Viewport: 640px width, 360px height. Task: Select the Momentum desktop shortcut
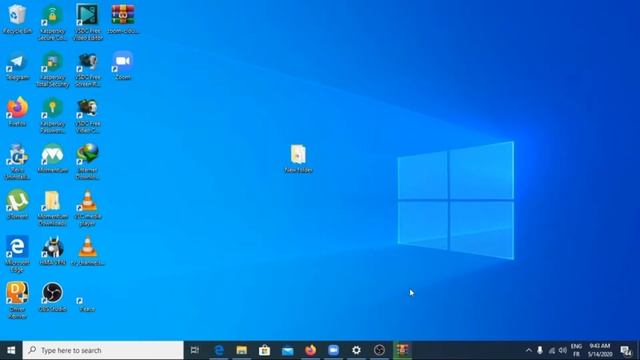click(52, 158)
